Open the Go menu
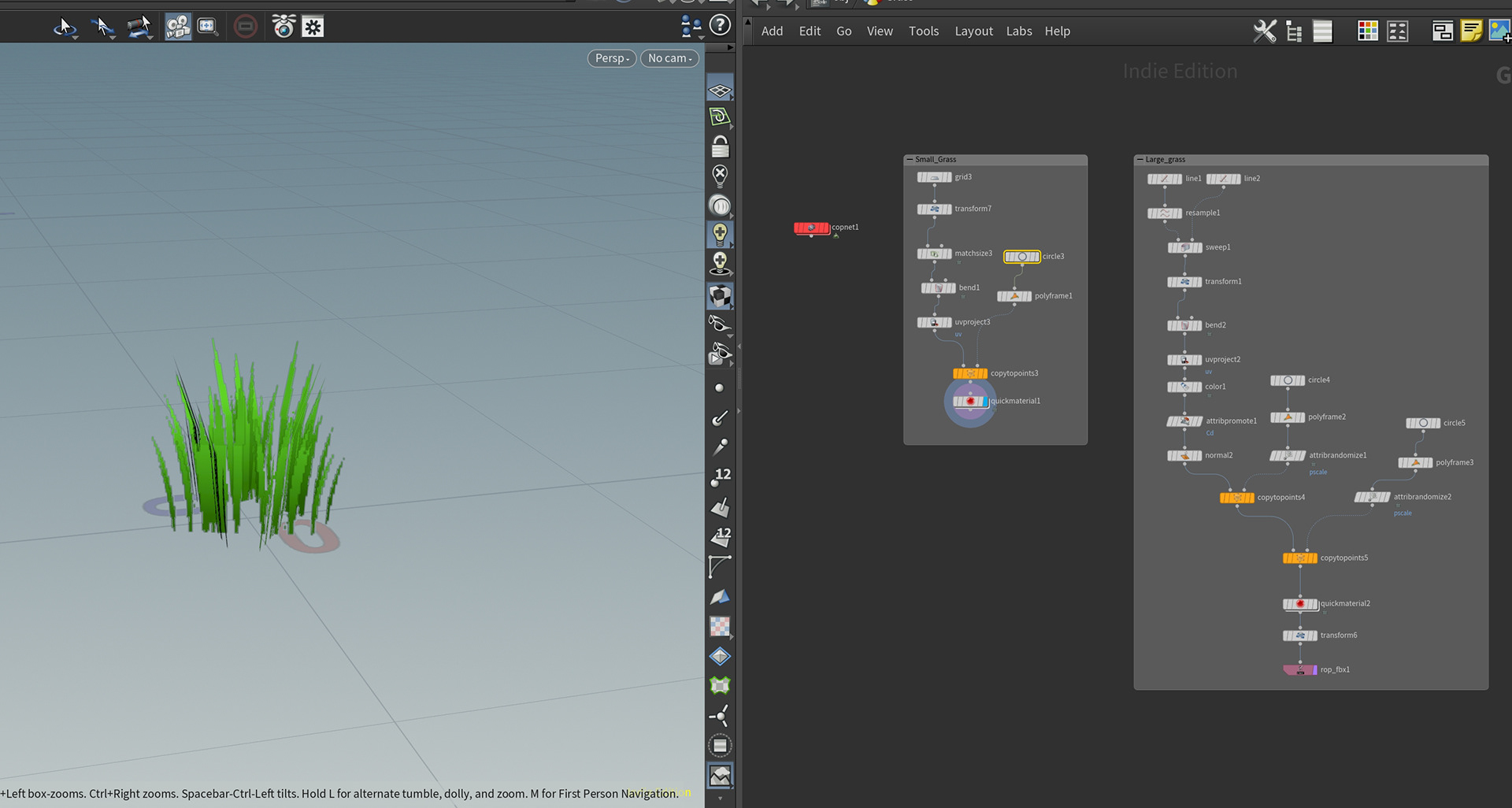1512x808 pixels. tap(843, 32)
